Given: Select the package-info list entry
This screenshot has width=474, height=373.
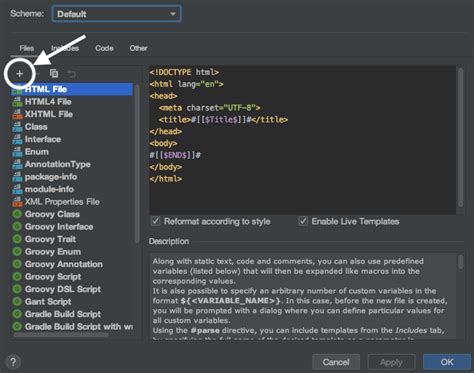Looking at the screenshot, I should point(51,177).
